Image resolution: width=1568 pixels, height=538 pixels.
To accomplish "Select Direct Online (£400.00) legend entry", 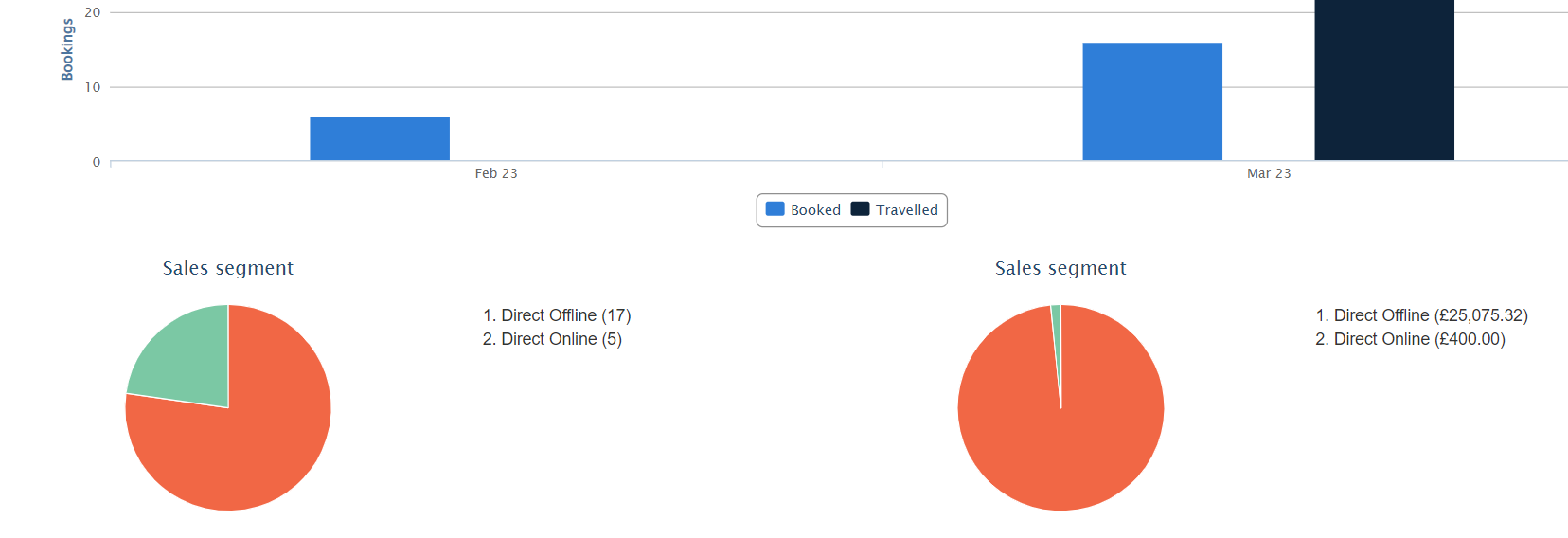I will point(1410,339).
